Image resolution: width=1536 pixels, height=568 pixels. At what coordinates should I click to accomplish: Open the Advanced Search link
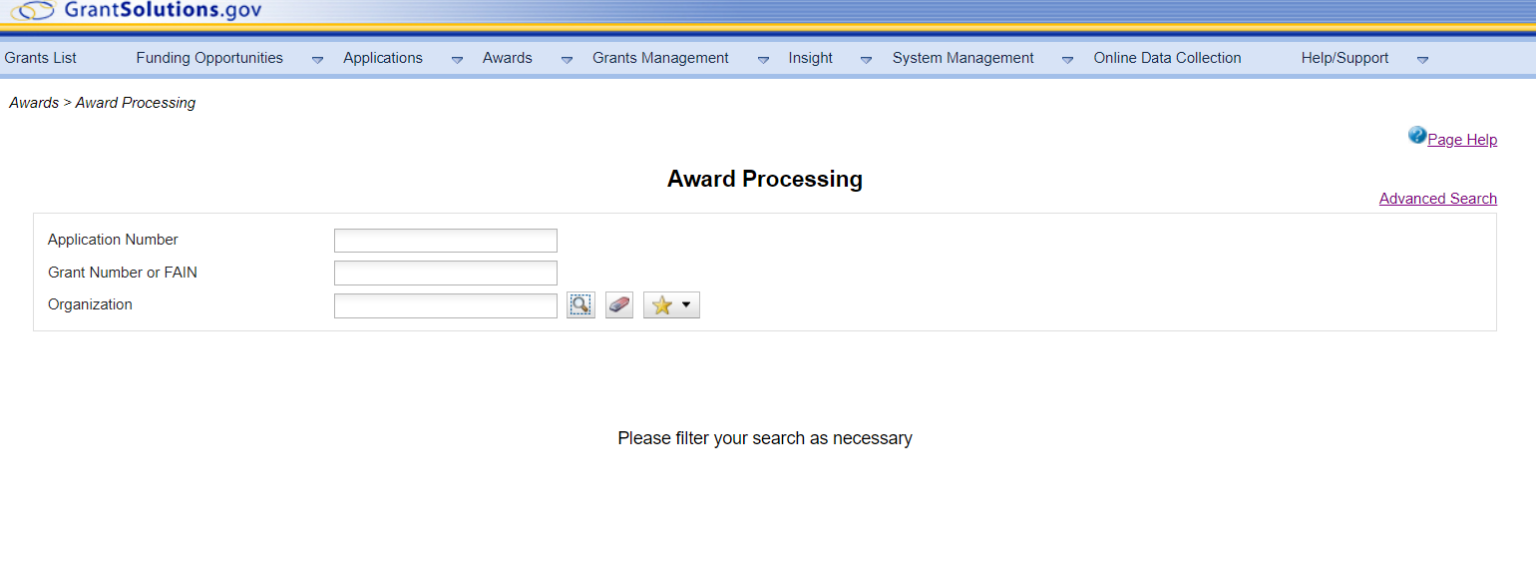point(1437,198)
